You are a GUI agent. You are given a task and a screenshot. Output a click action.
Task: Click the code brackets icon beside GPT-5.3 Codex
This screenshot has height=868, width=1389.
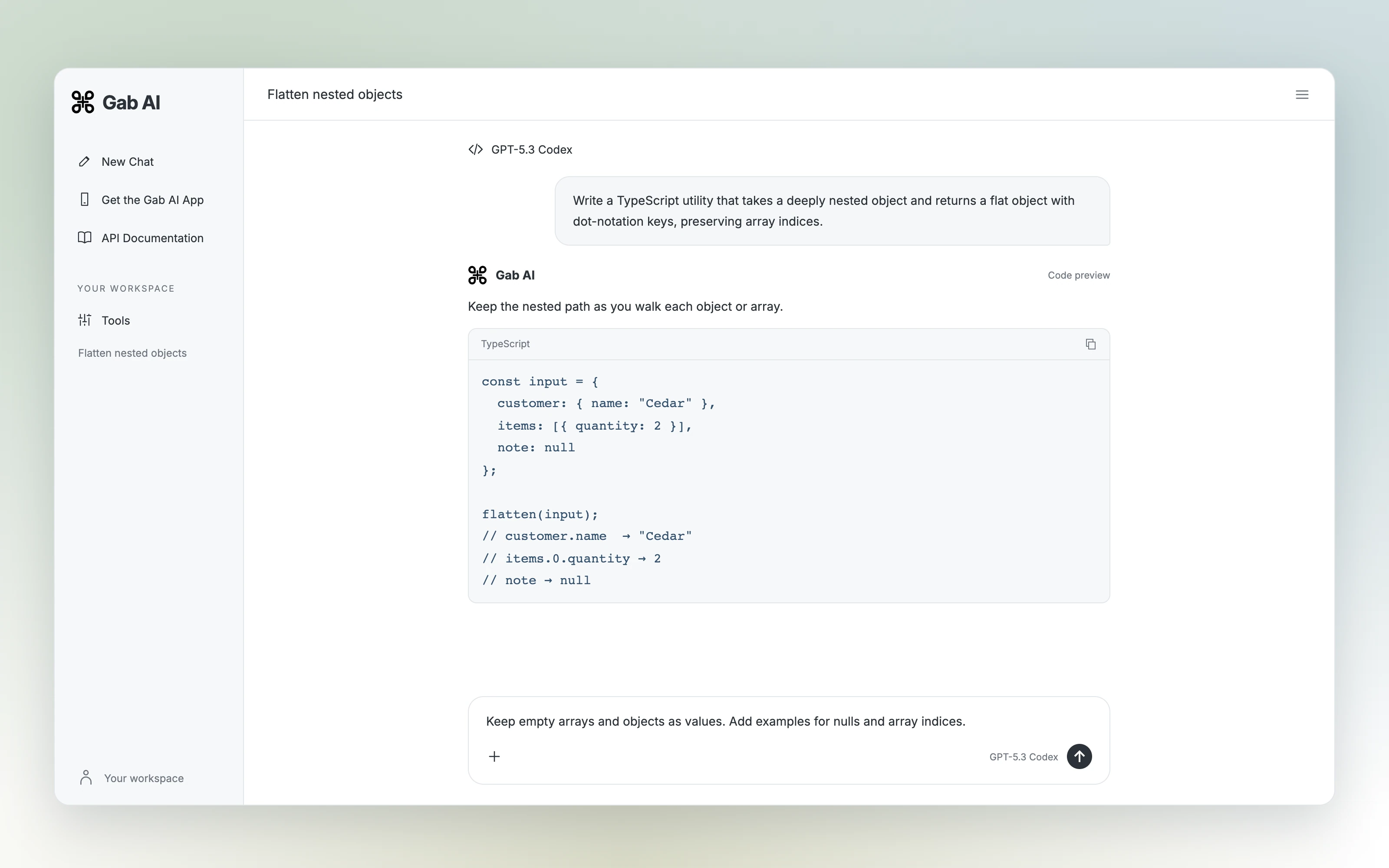point(475,150)
